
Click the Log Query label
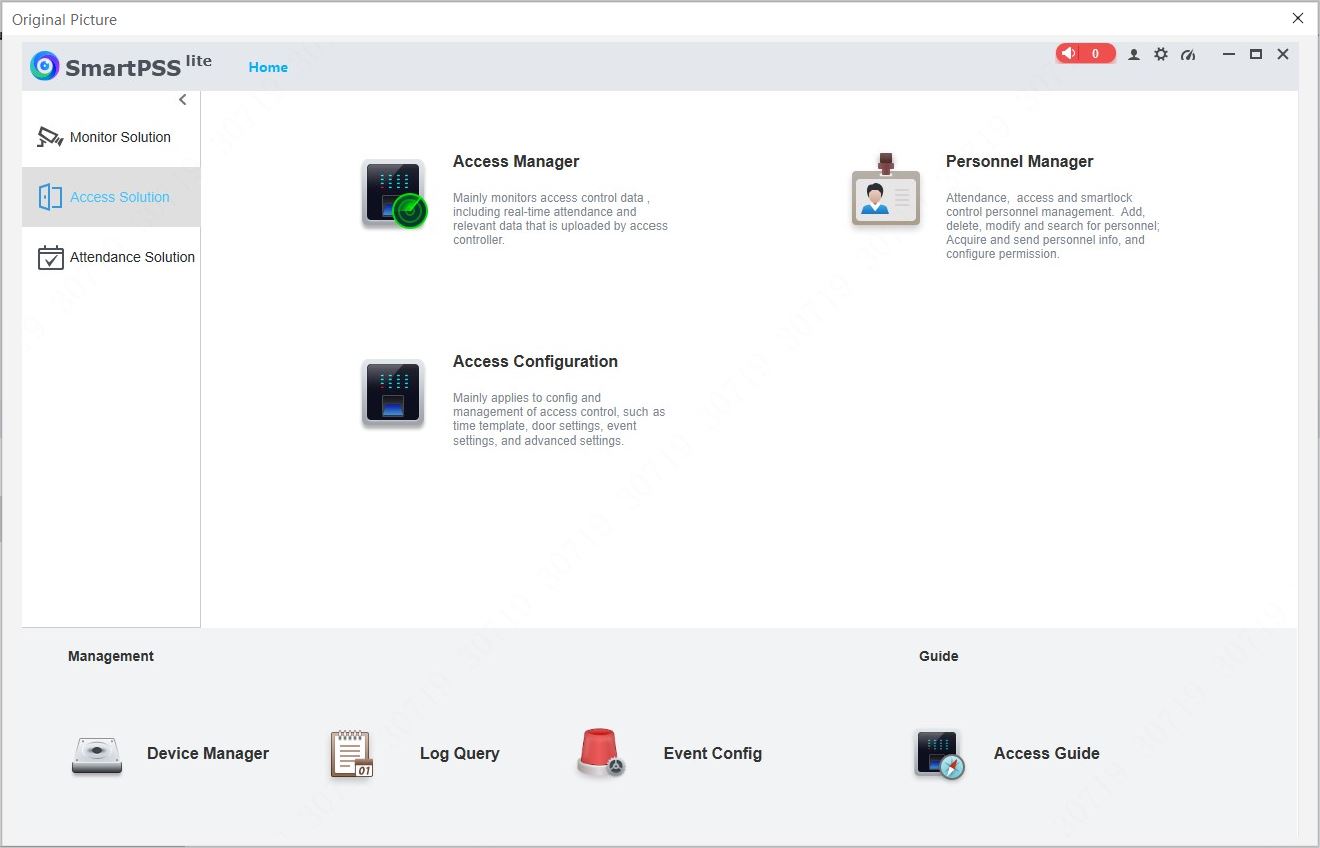459,753
